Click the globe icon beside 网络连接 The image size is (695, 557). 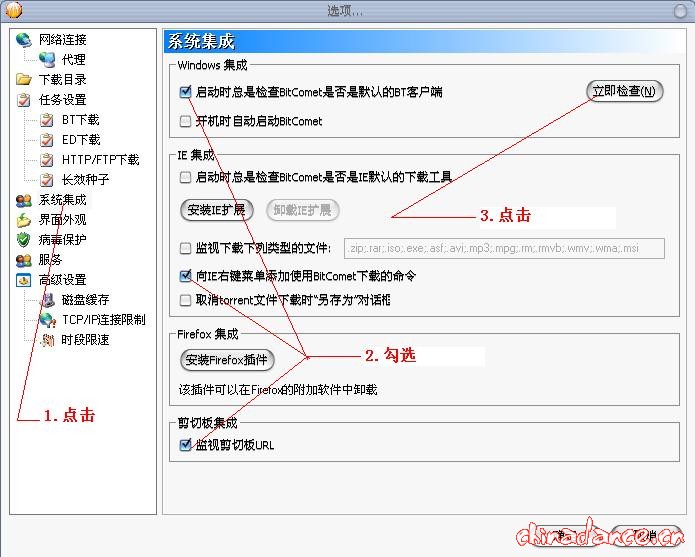[24, 40]
